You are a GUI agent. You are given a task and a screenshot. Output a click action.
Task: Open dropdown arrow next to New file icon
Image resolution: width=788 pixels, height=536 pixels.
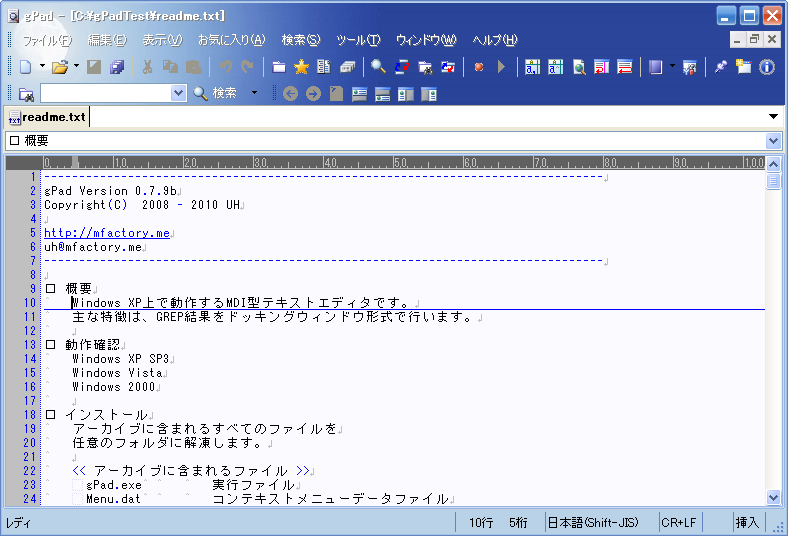point(42,67)
